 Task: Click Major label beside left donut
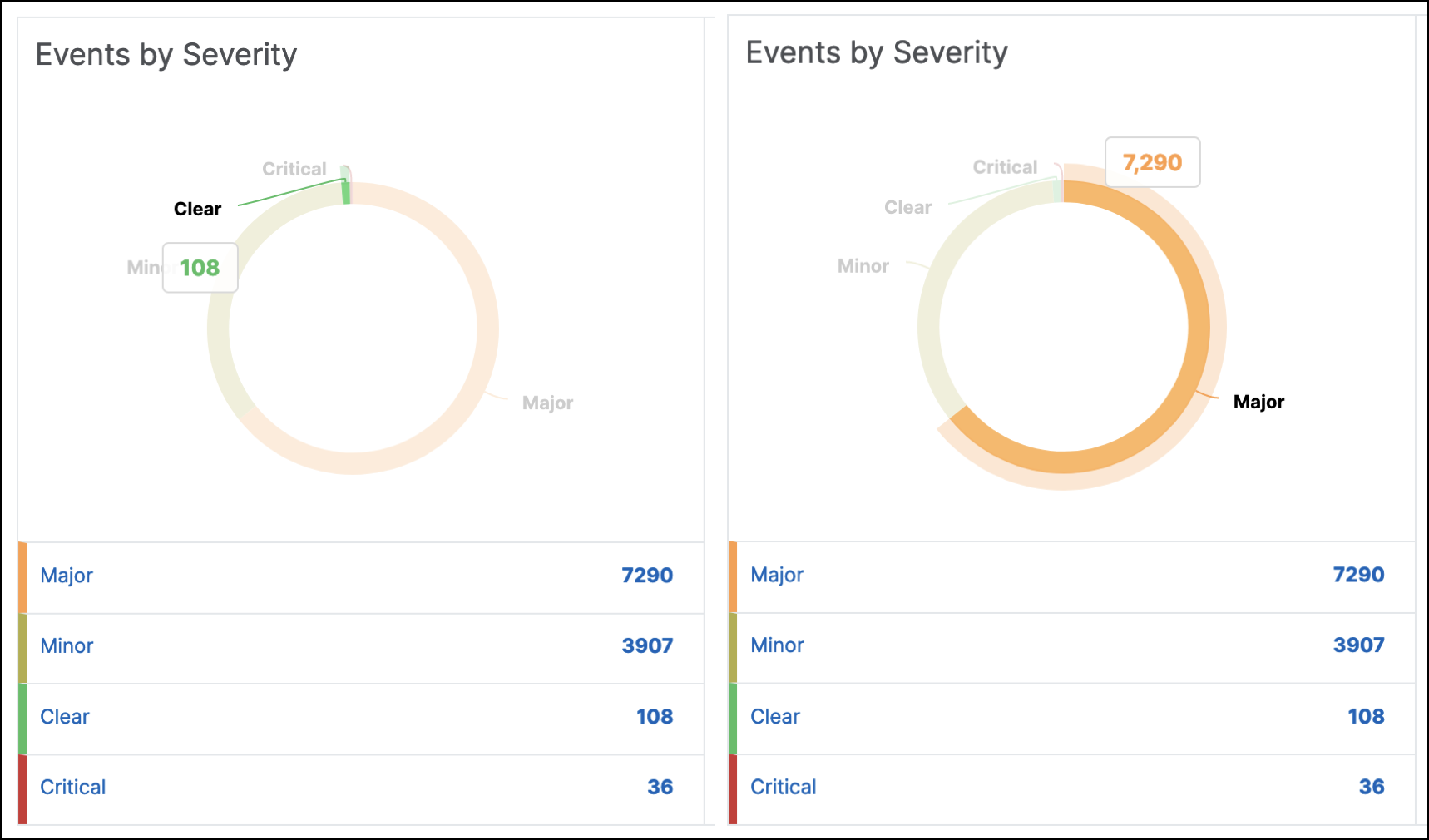coord(547,403)
